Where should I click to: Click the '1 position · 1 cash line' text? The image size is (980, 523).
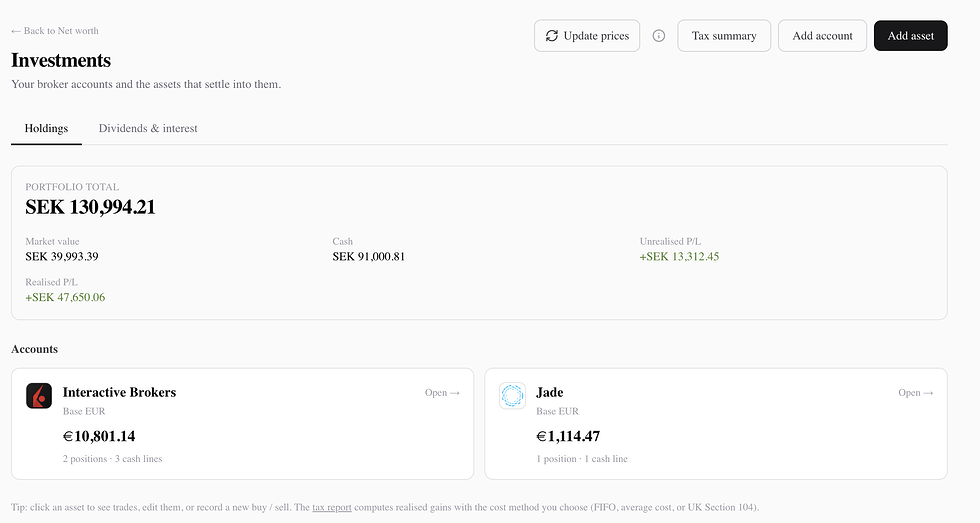point(582,459)
